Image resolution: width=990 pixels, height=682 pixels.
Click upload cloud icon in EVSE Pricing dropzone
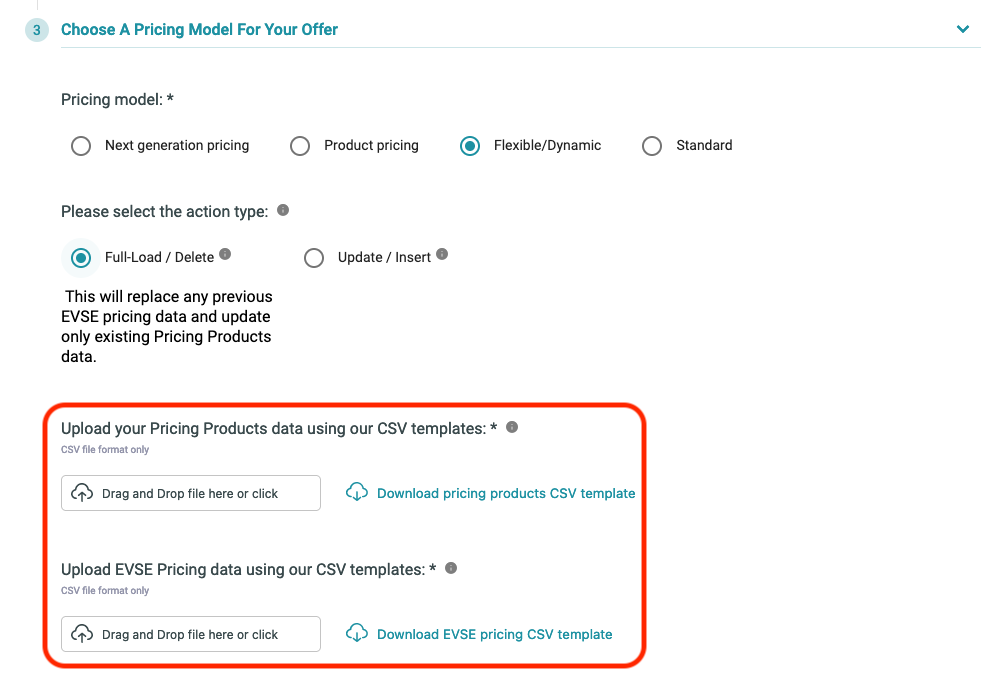pyautogui.click(x=82, y=633)
